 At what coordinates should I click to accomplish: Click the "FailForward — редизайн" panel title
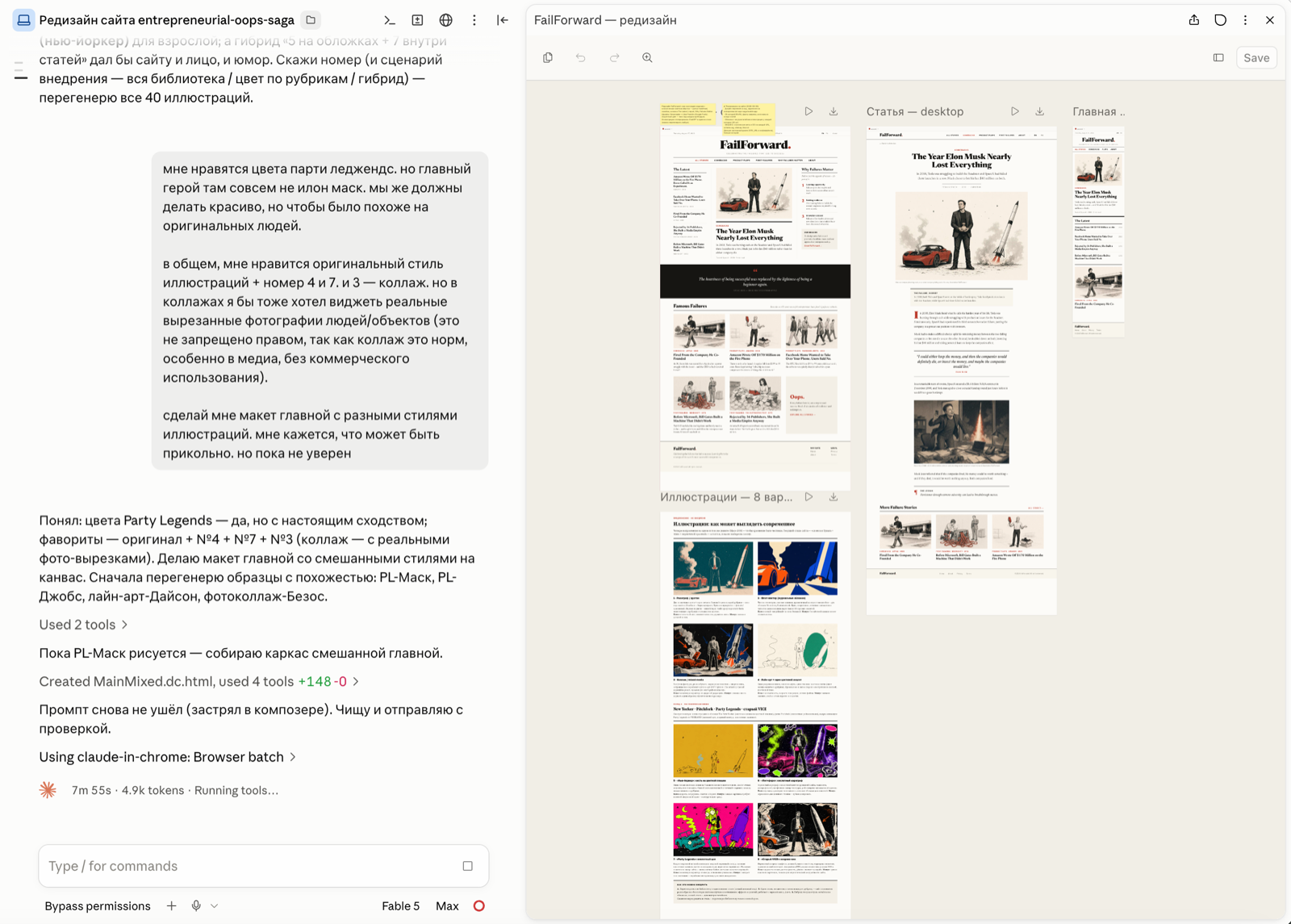[x=605, y=20]
